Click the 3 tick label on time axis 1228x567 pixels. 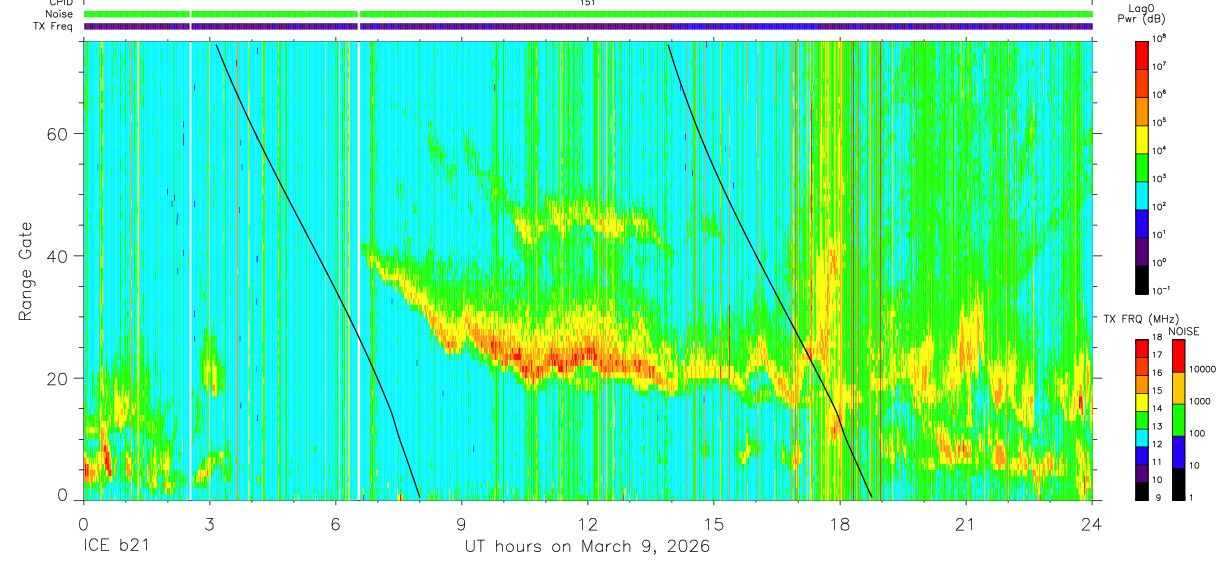pyautogui.click(x=209, y=524)
